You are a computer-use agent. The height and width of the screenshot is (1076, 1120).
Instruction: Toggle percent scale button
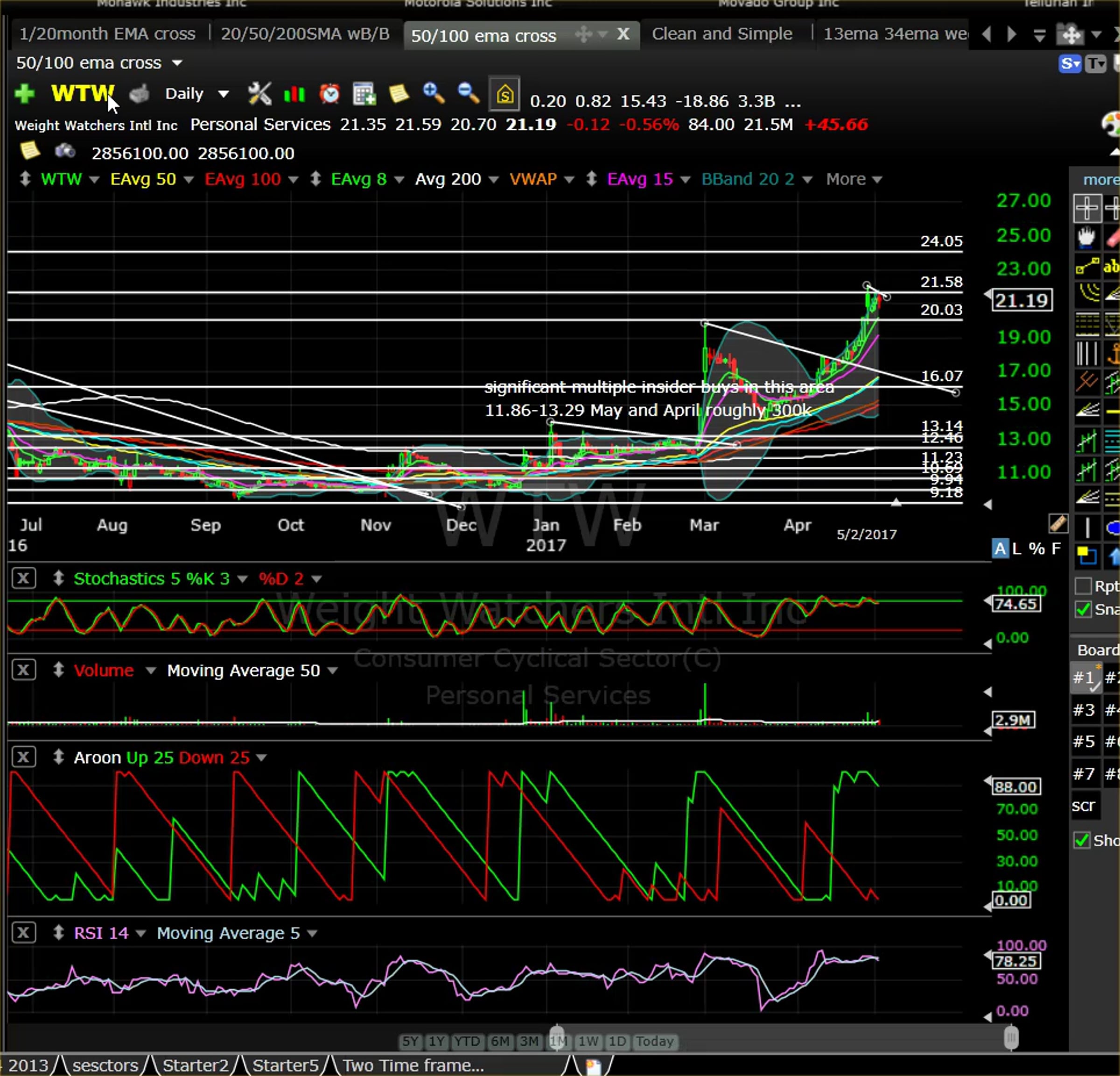click(1036, 549)
